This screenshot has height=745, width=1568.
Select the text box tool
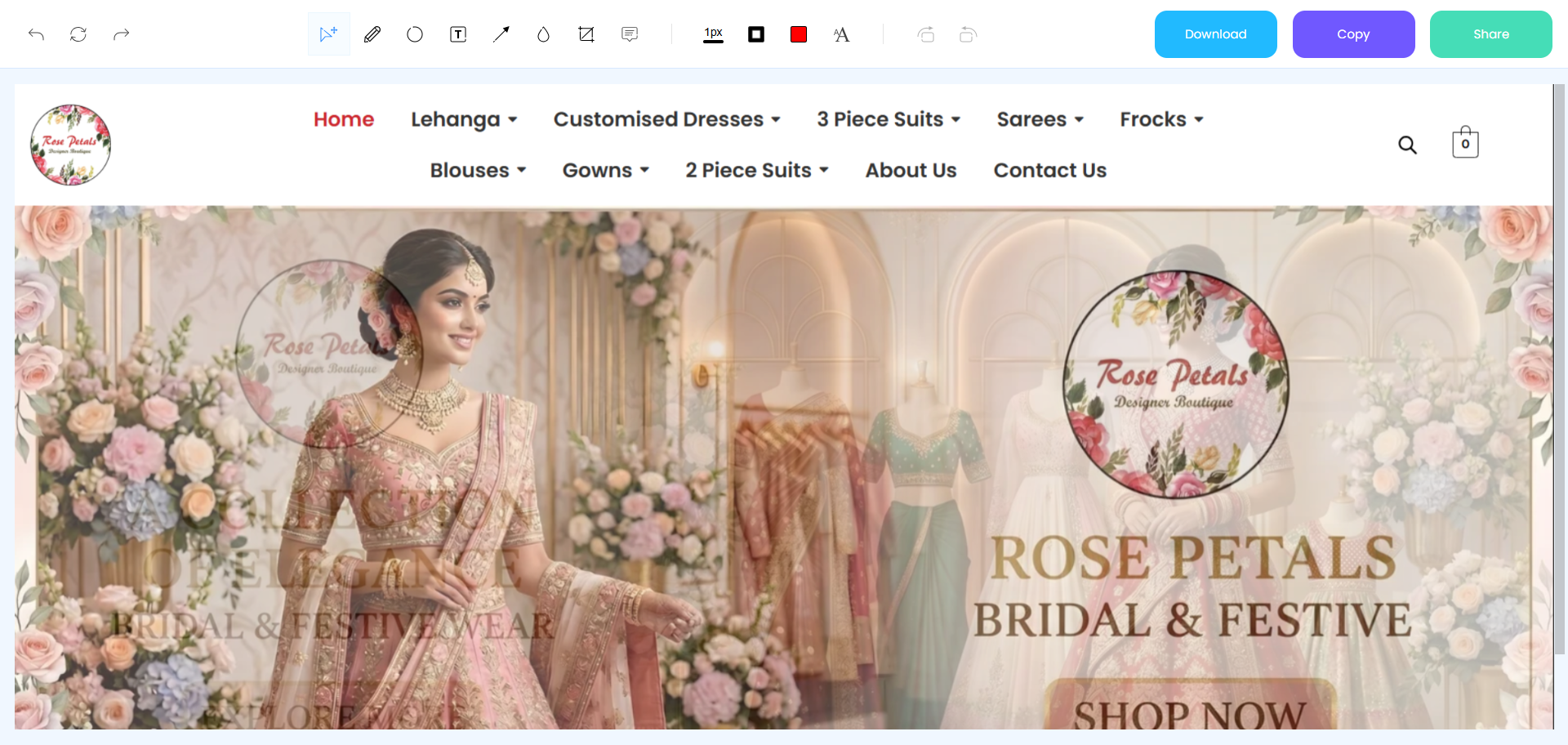tap(458, 34)
